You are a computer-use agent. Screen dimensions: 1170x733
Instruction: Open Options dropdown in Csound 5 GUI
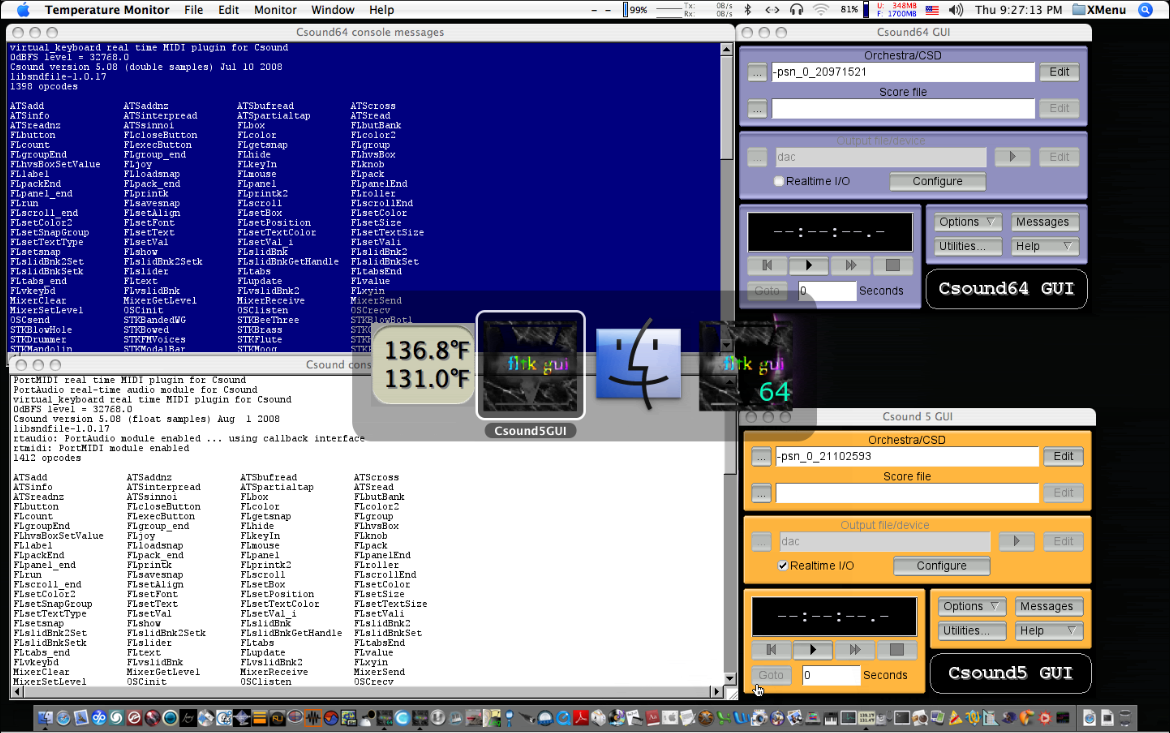972,607
